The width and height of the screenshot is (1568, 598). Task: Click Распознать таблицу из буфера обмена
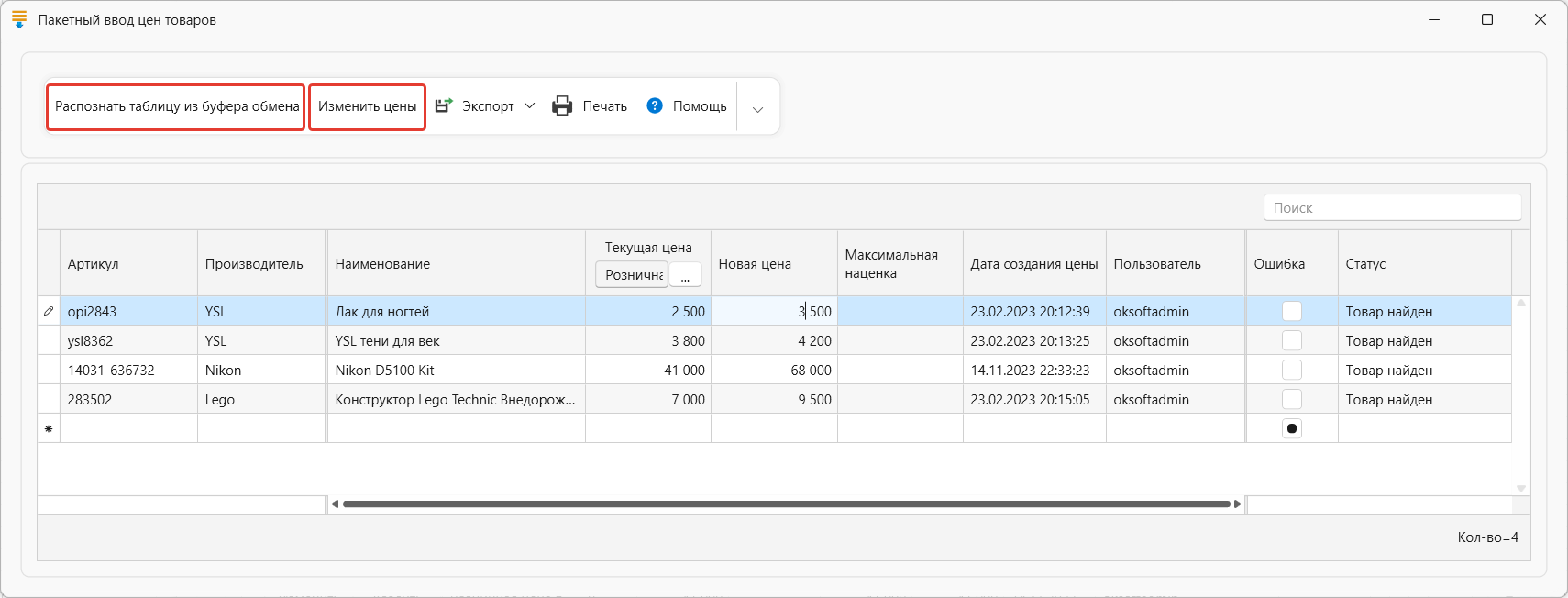point(176,106)
